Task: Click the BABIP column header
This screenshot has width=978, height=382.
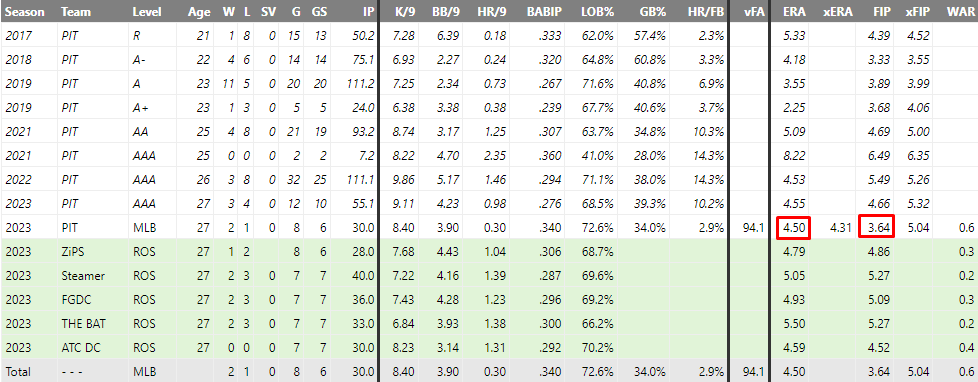Action: [543, 12]
